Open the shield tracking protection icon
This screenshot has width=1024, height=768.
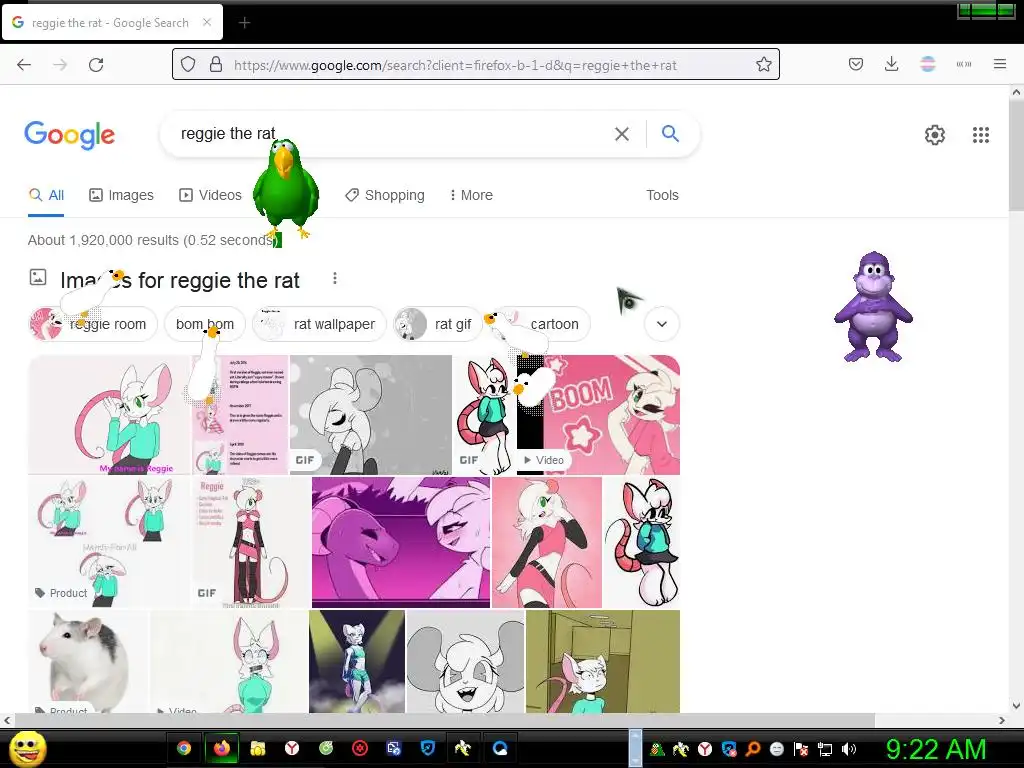pos(188,65)
